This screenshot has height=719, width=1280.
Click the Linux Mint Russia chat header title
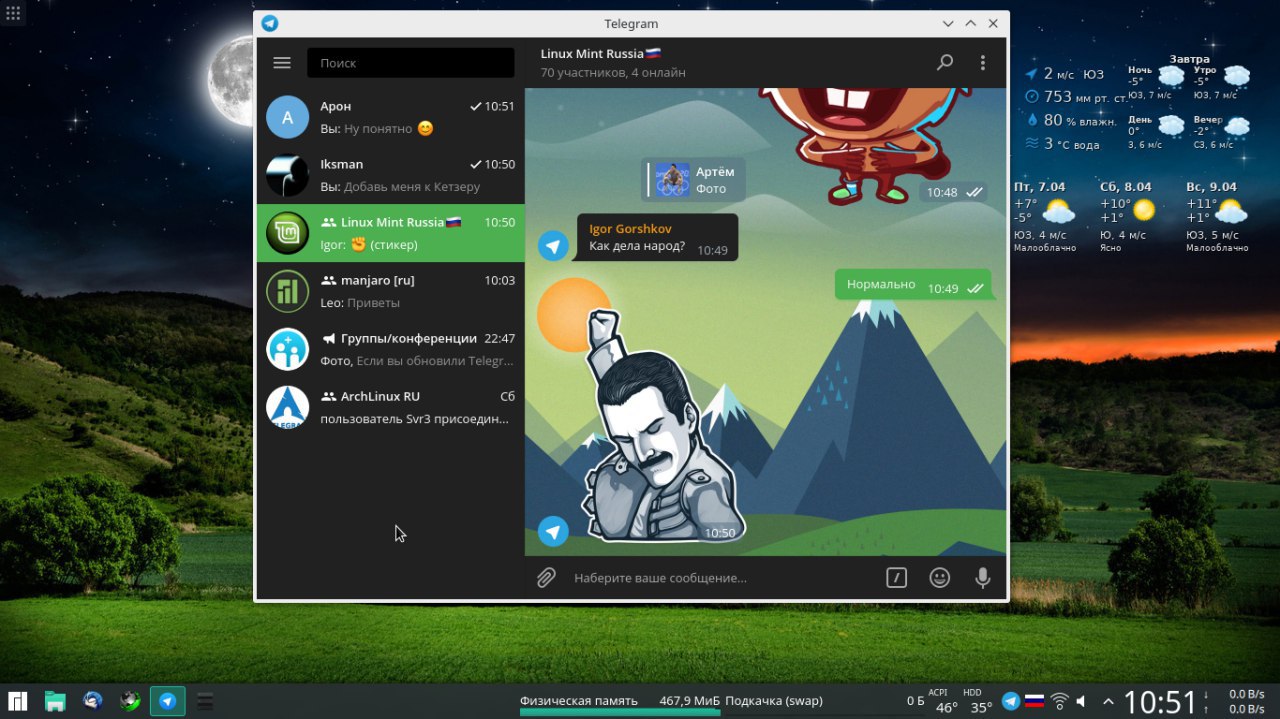click(x=601, y=54)
